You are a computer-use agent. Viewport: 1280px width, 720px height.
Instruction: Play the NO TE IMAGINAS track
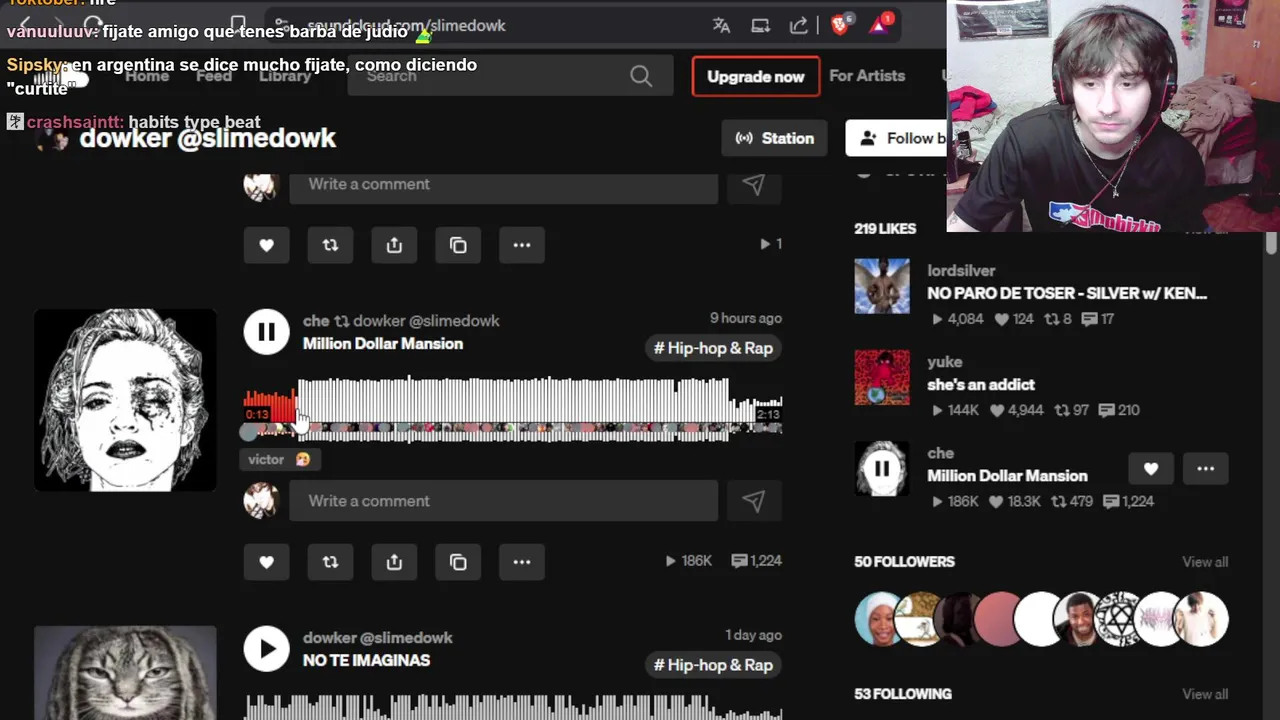point(267,649)
